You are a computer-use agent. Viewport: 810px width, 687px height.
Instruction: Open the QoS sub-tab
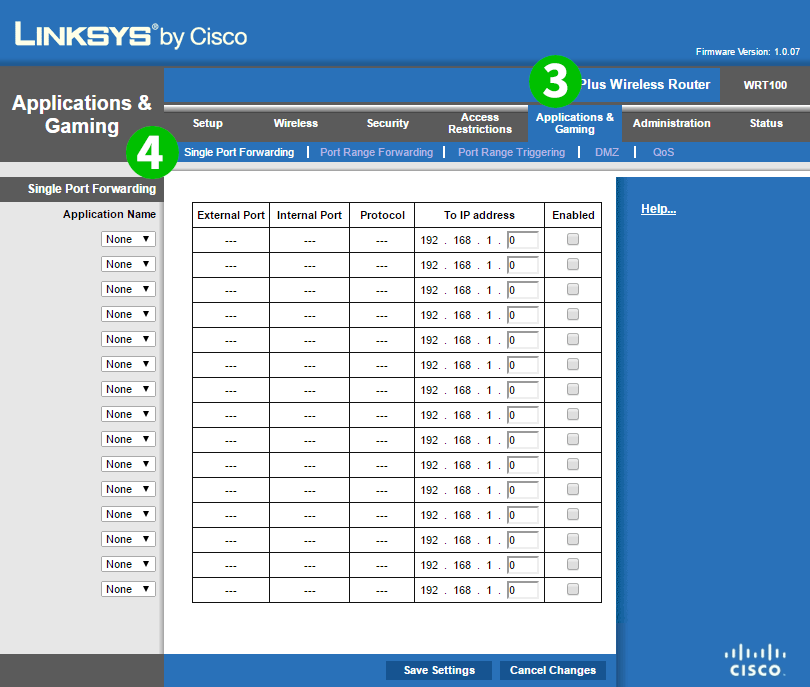click(x=663, y=152)
